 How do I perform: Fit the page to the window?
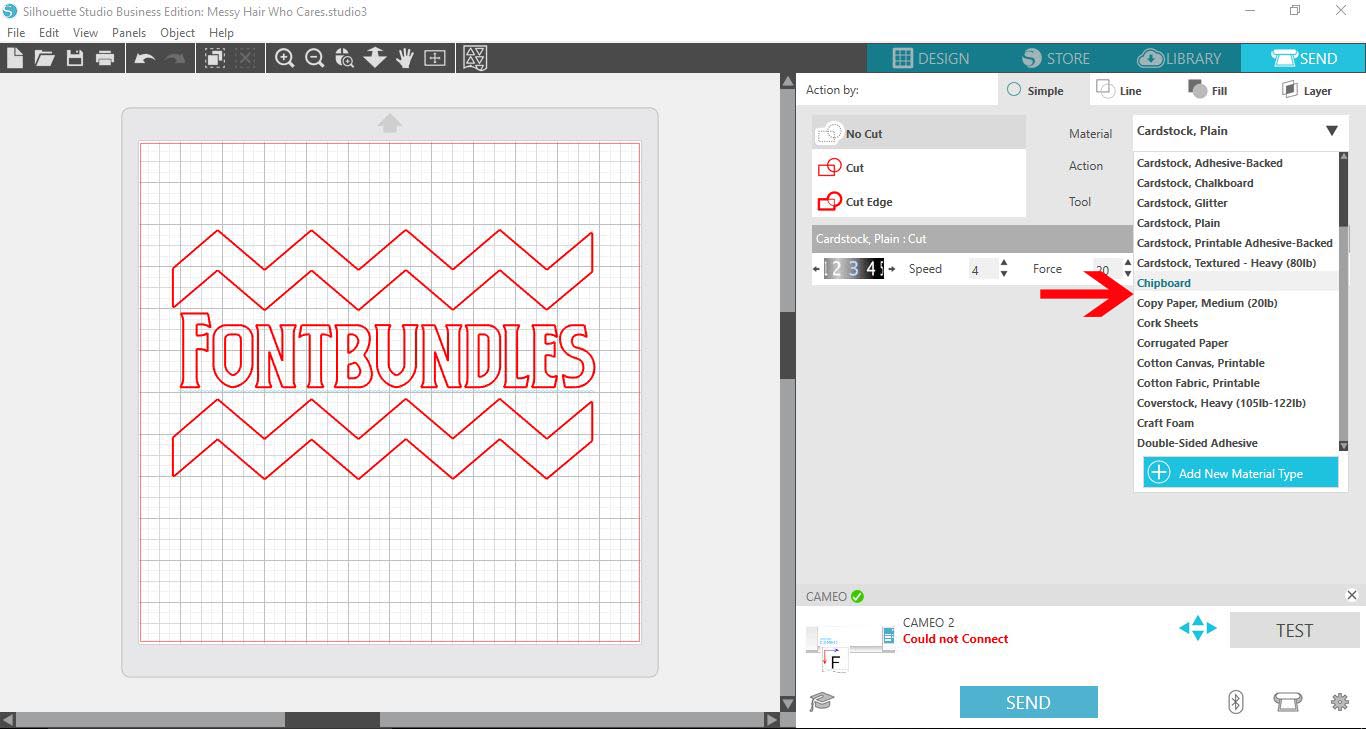(x=435, y=58)
